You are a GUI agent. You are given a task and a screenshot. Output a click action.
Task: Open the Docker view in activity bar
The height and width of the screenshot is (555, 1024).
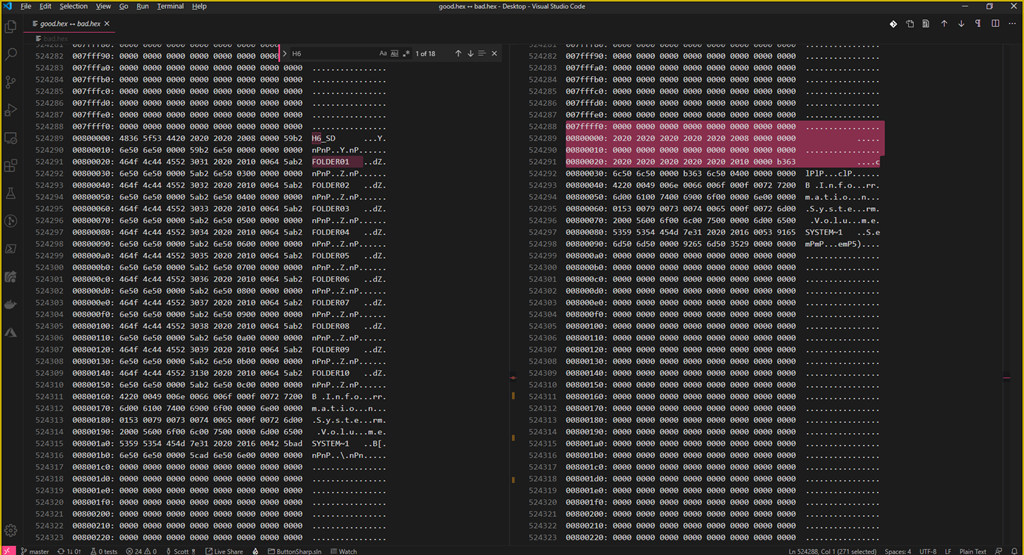[x=11, y=304]
